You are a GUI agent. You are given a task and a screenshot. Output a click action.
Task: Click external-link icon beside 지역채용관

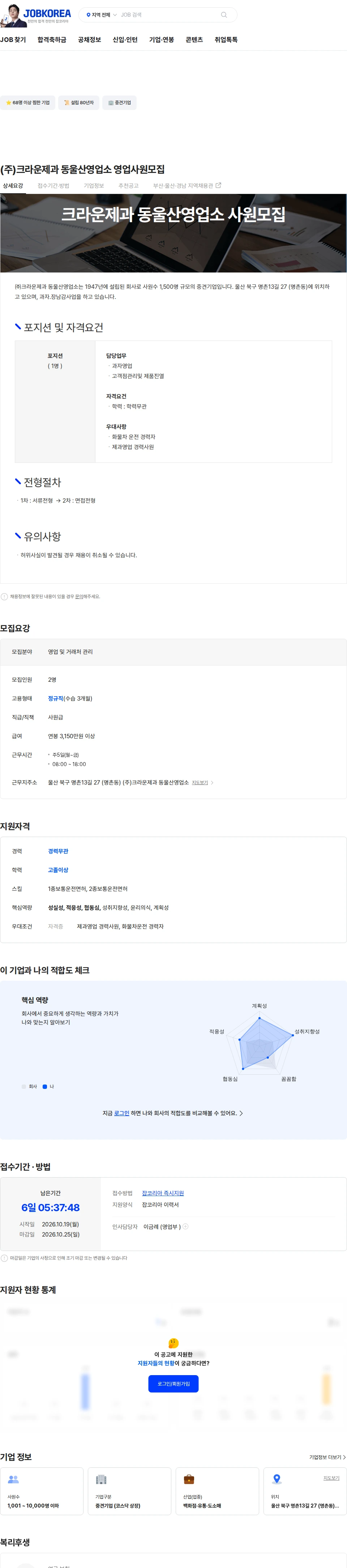[219, 185]
